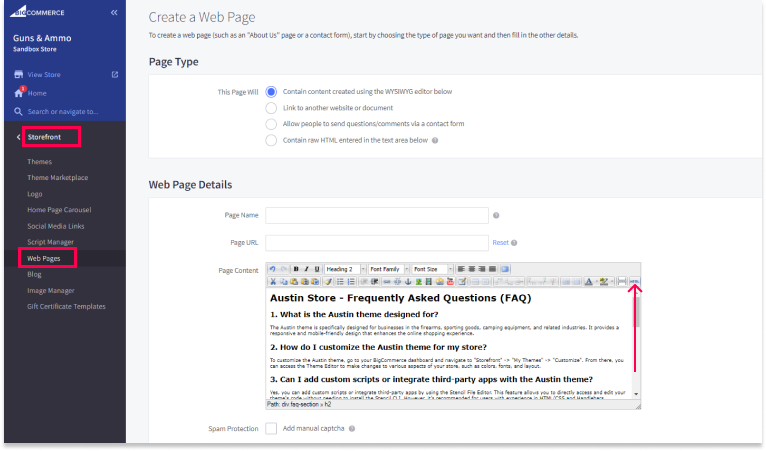766x451 pixels.
Task: Insert a horizontal rule in the editor
Action: [x=622, y=281]
